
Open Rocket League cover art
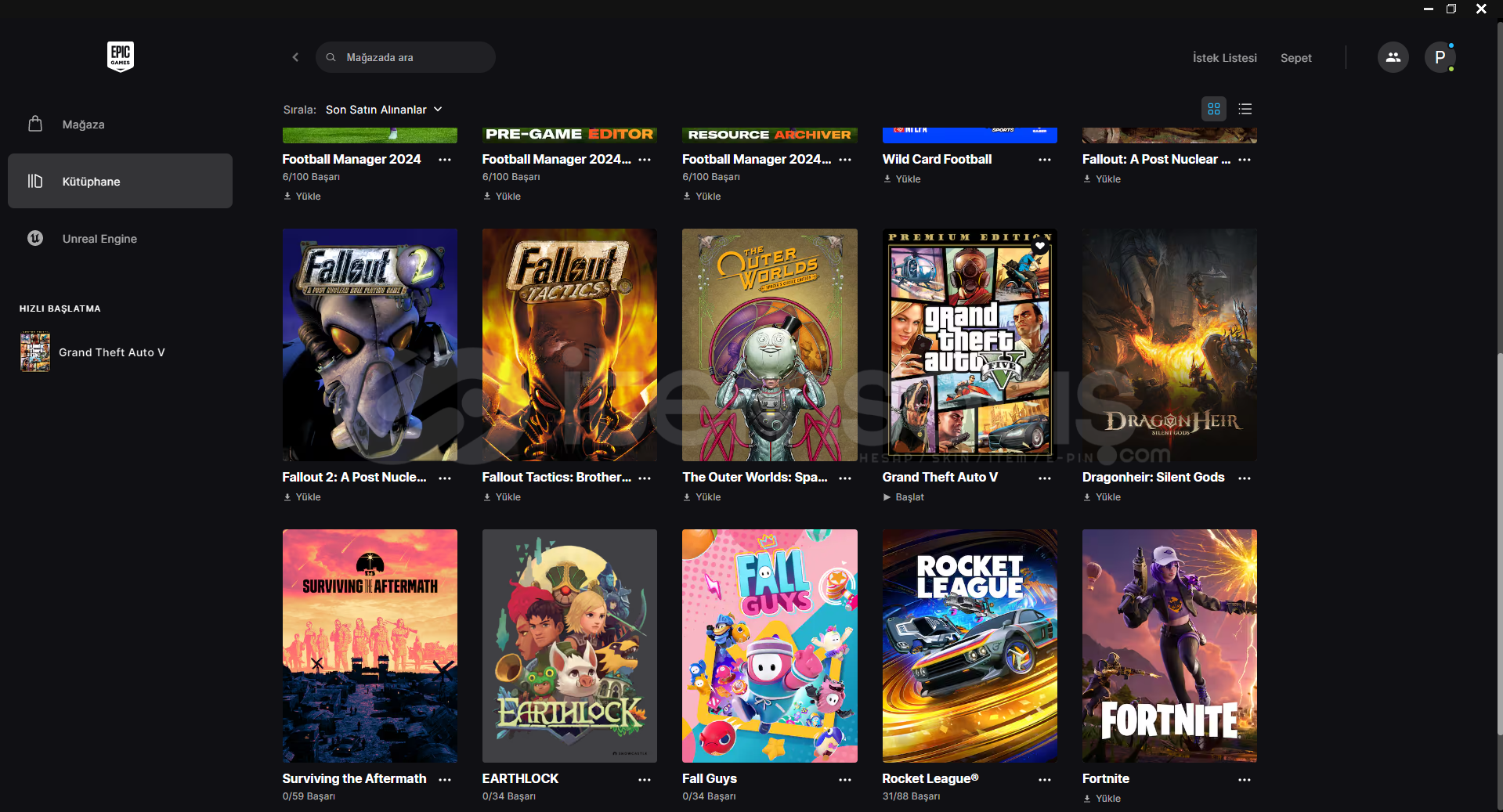coord(970,646)
